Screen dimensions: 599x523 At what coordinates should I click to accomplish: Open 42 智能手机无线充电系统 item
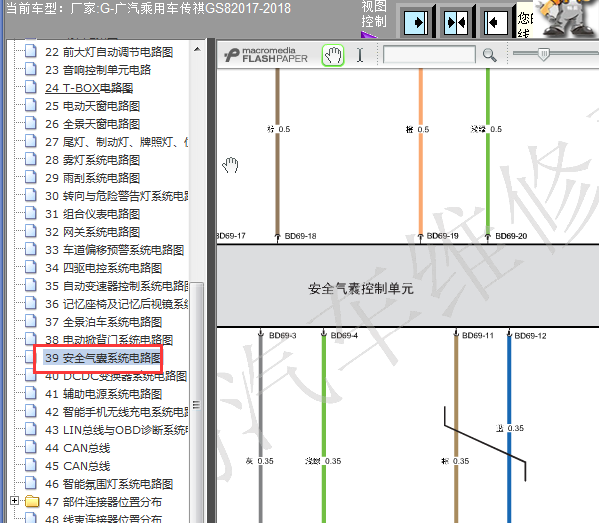tap(117, 412)
